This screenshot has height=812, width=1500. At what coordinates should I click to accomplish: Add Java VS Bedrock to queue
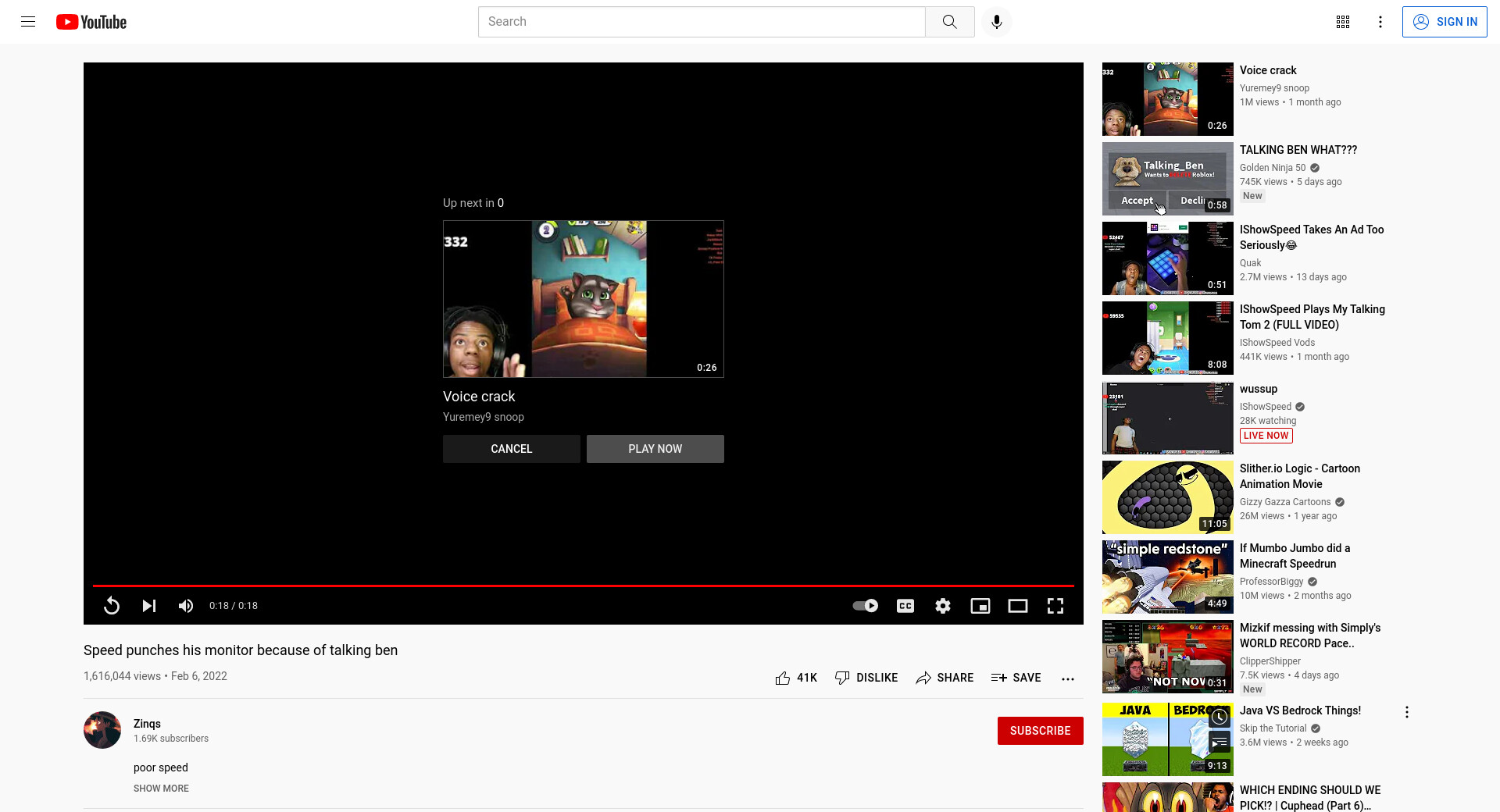tap(1220, 742)
